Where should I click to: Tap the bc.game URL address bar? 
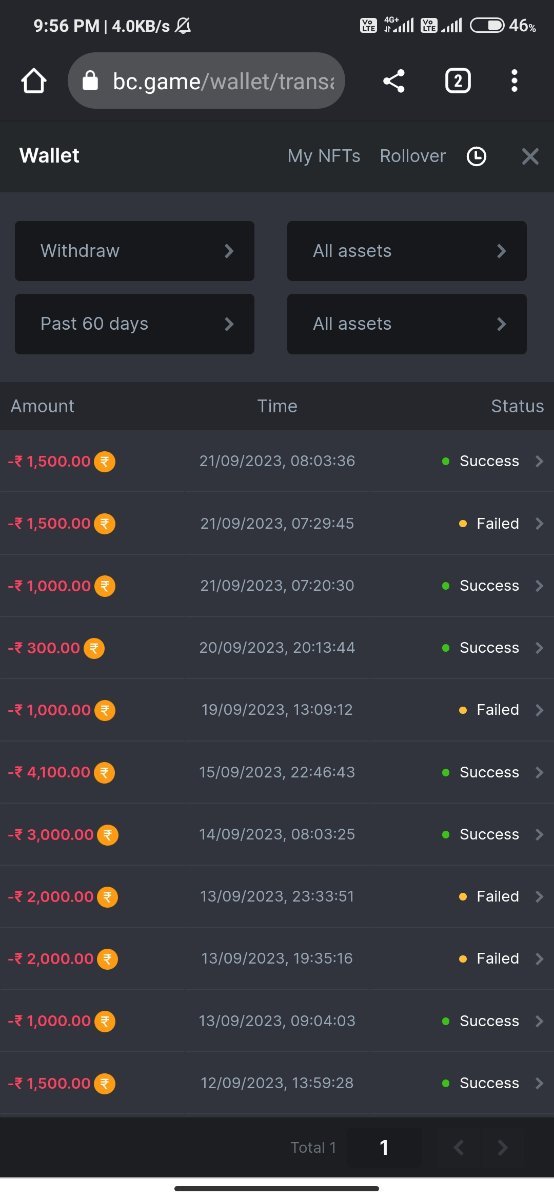point(206,81)
